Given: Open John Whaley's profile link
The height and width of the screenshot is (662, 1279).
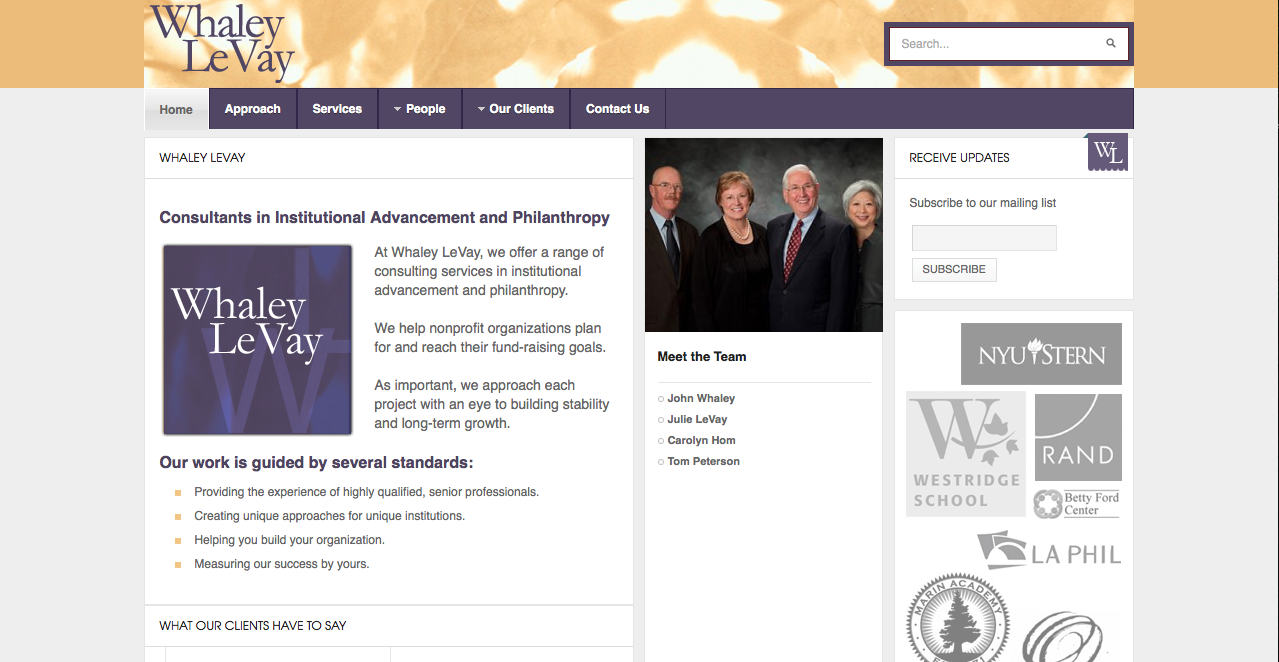Looking at the screenshot, I should click(701, 398).
